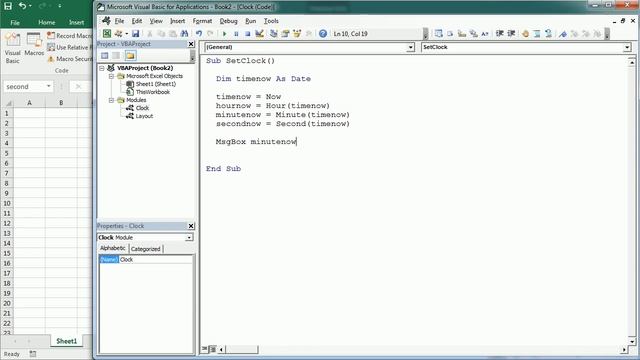Click the Cut scissors icon in VBA toolbar
Image resolution: width=640 pixels, height=360 pixels.
click(x=150, y=34)
